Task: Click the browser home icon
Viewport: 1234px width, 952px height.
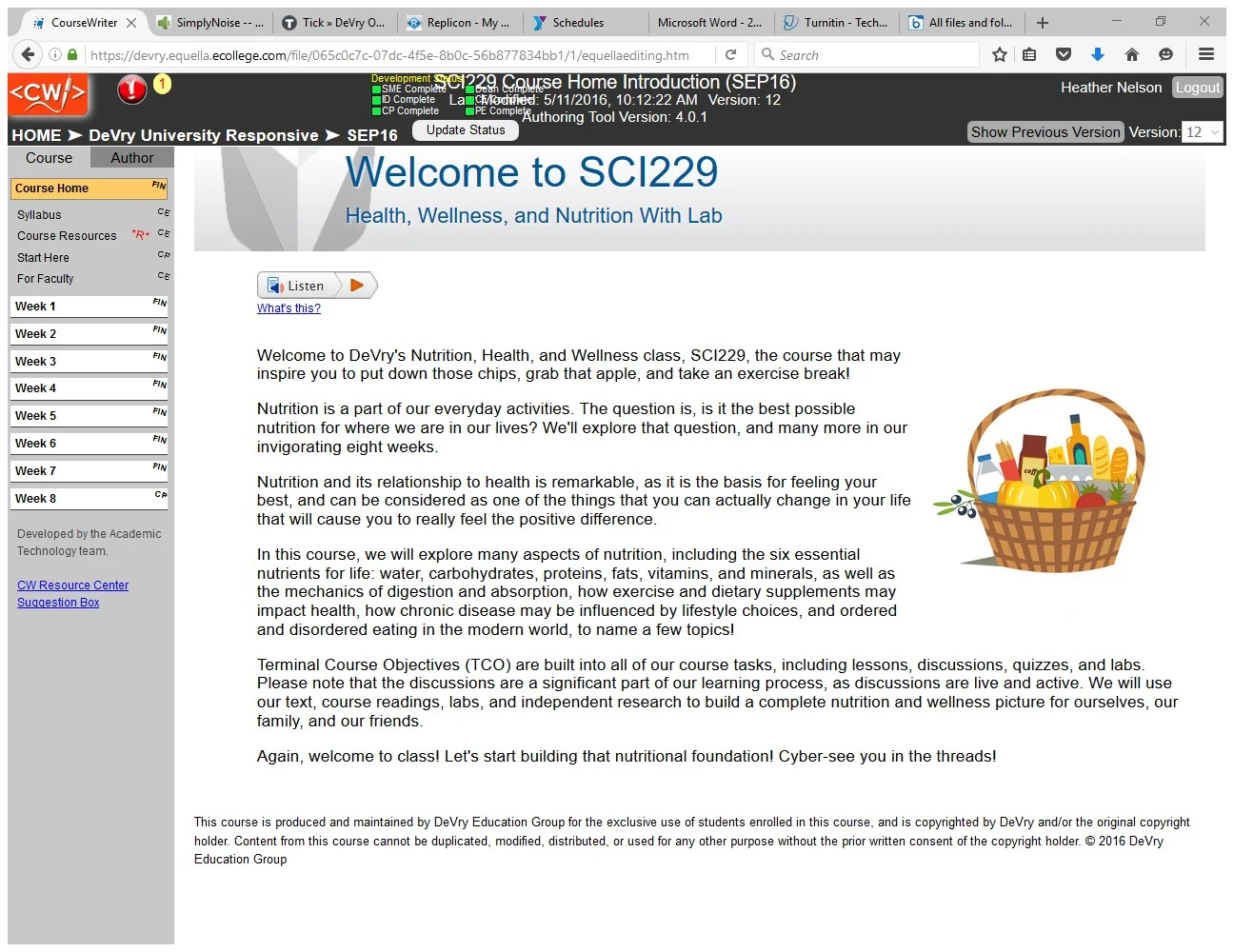Action: [1131, 54]
